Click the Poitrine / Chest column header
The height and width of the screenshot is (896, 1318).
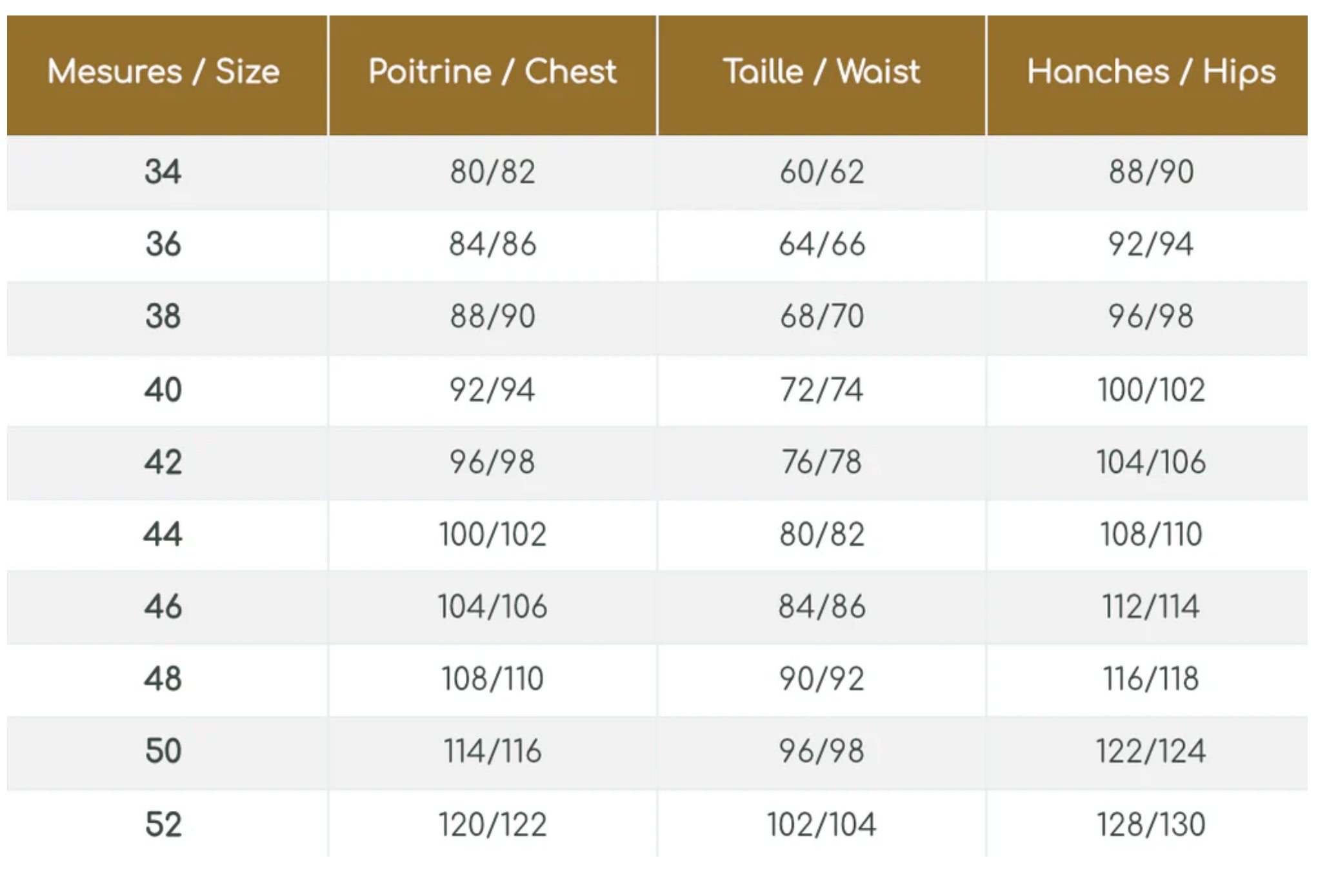(492, 72)
